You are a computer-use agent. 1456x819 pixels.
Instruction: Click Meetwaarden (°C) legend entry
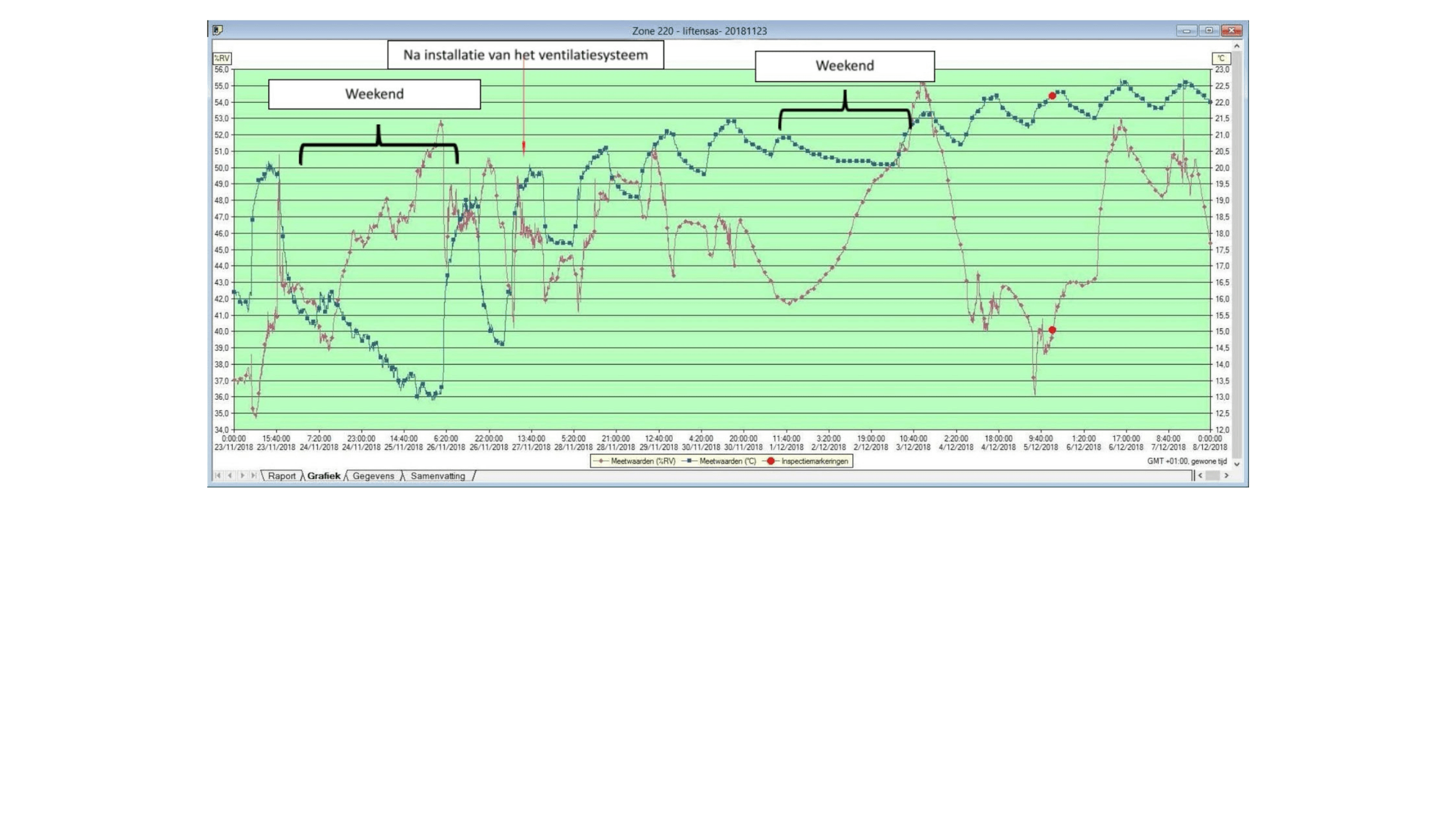click(x=719, y=461)
